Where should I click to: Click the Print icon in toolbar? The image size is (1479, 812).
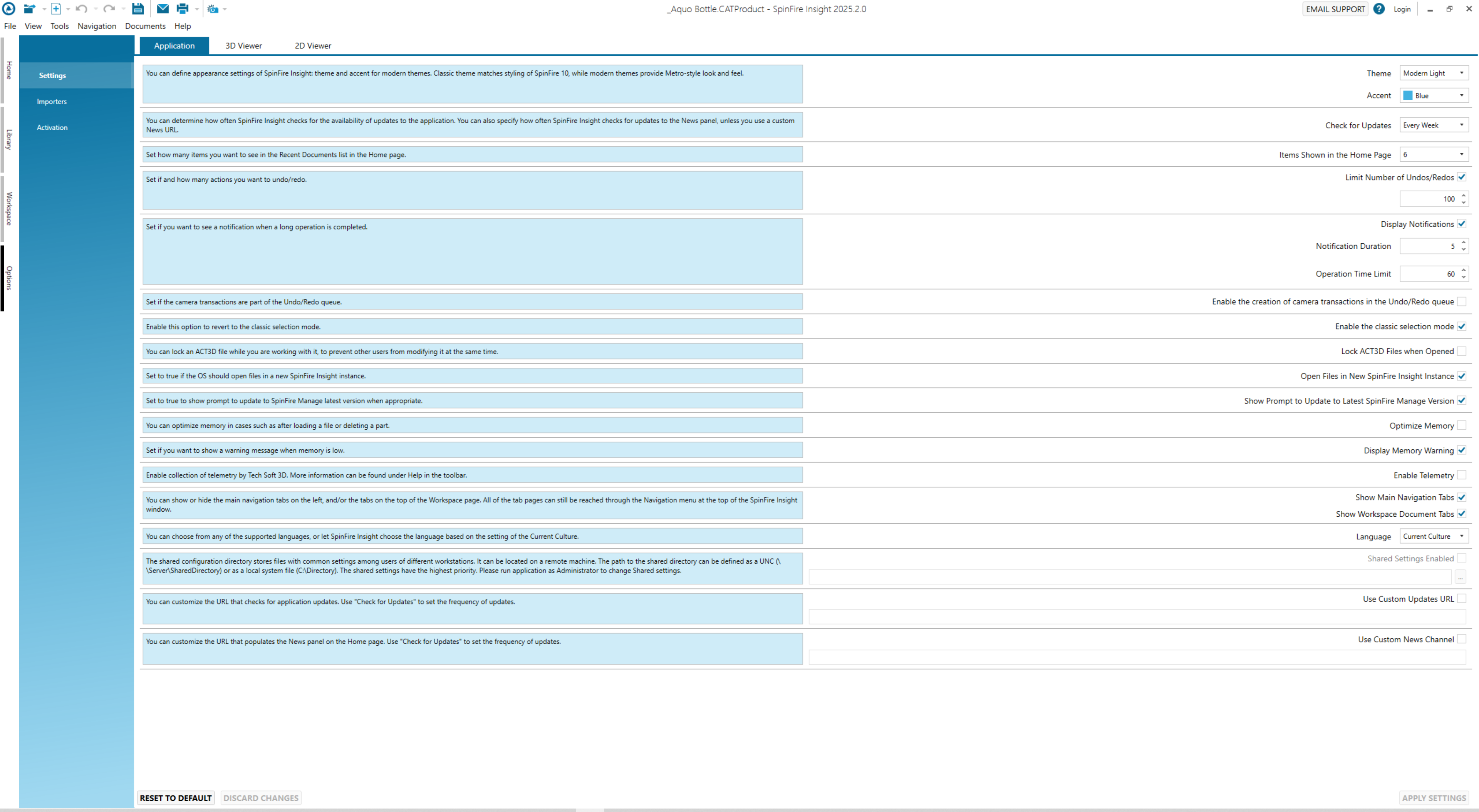(x=183, y=8)
